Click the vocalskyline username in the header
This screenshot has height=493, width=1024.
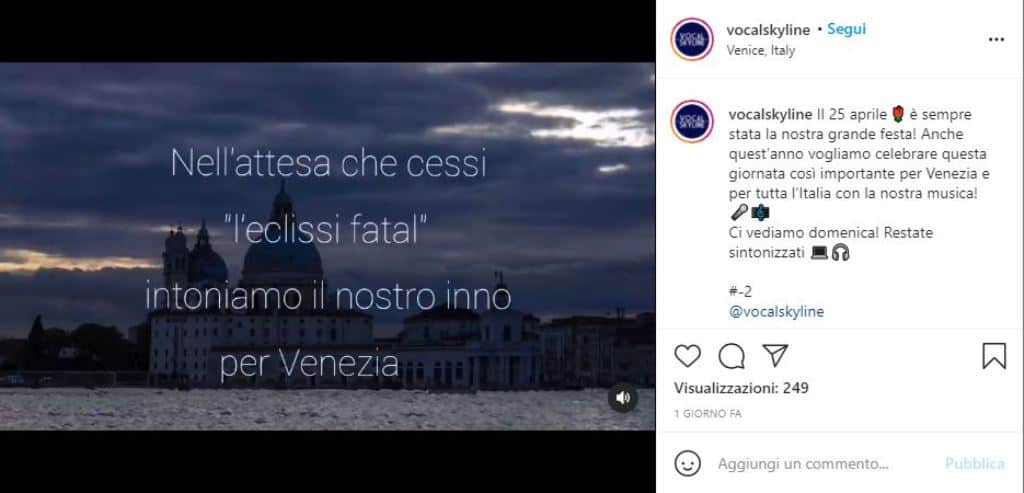[768, 30]
